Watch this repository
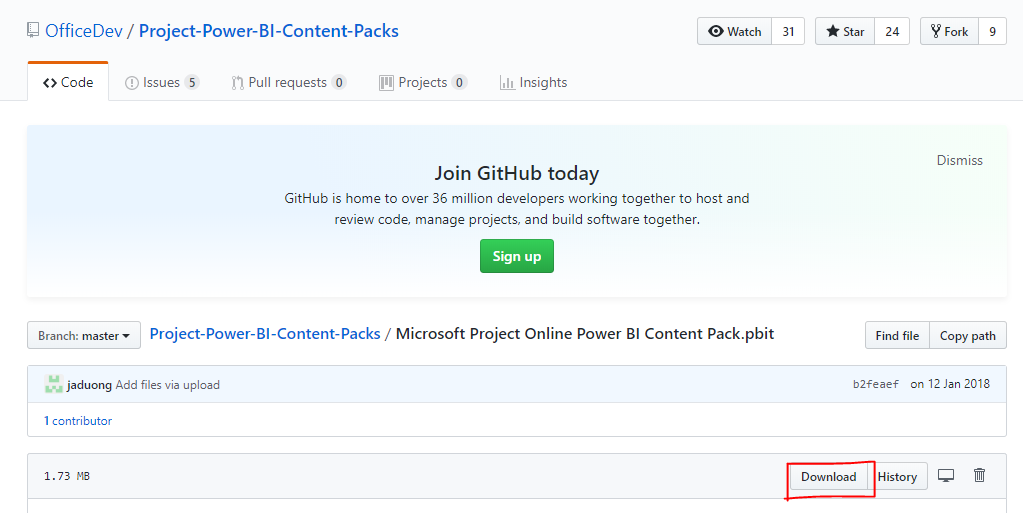1023x513 pixels. click(735, 31)
